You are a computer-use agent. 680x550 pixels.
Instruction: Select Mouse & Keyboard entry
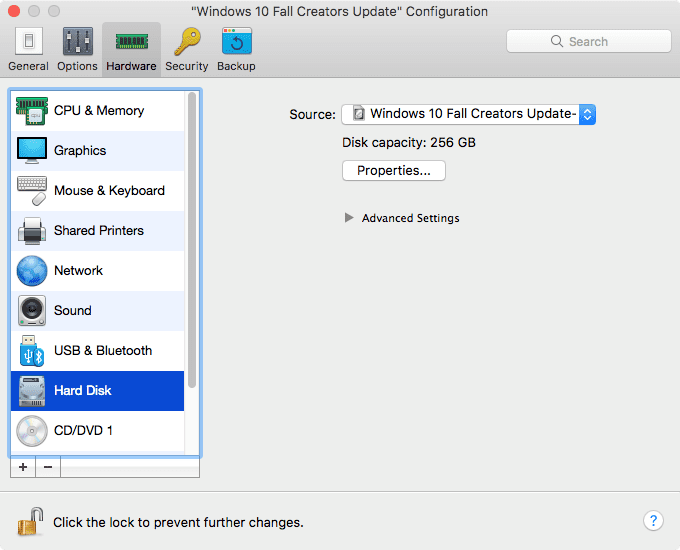[98, 191]
